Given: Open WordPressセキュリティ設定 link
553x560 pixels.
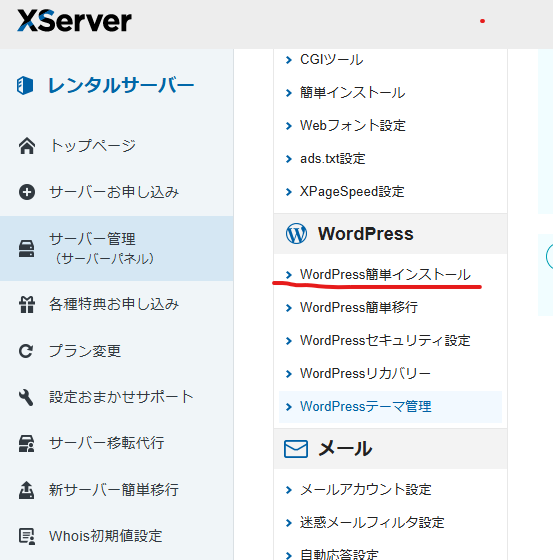Looking at the screenshot, I should click(385, 340).
